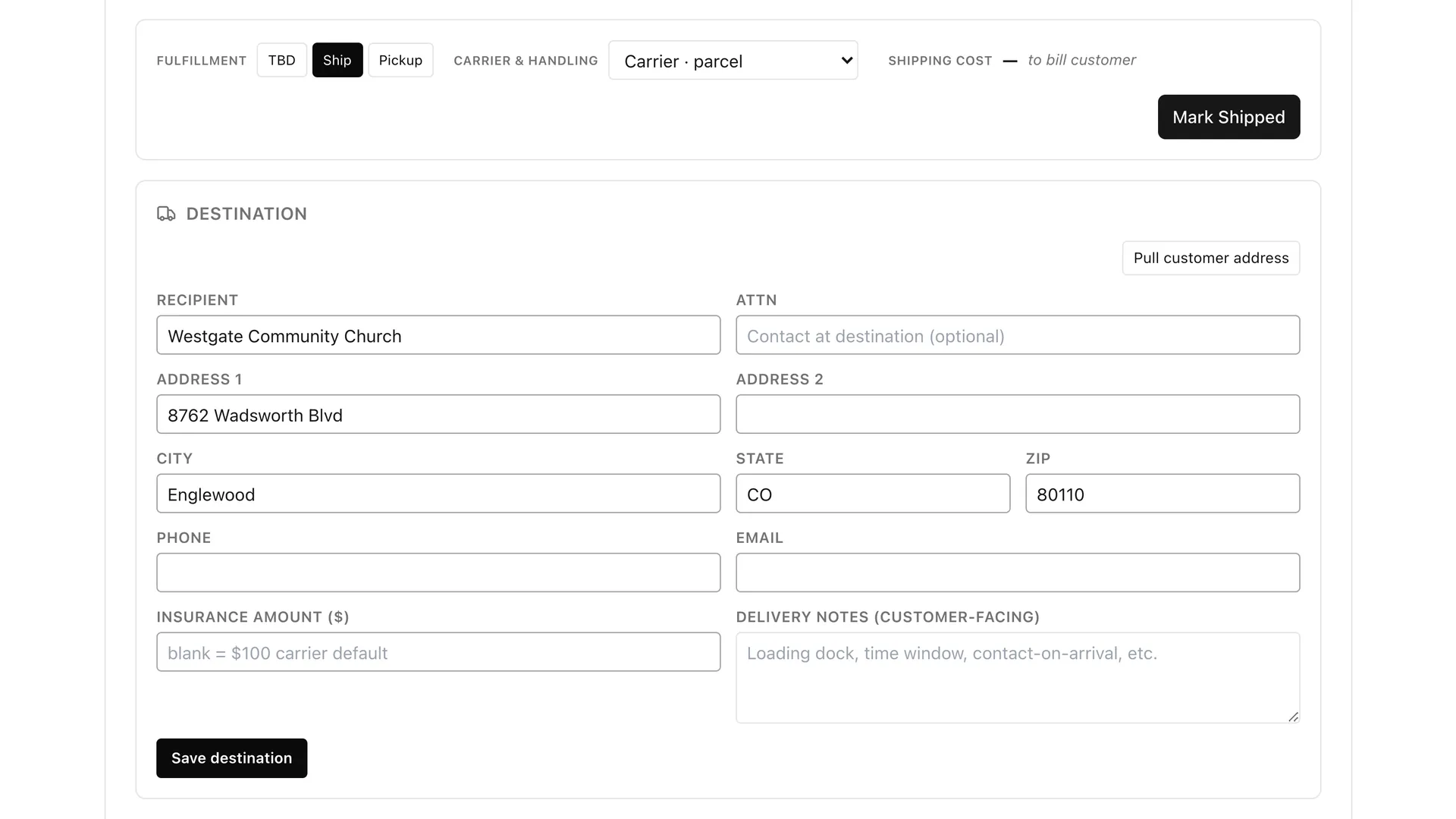The image size is (1456, 819).
Task: Click the empty Phone field
Action: [438, 573]
